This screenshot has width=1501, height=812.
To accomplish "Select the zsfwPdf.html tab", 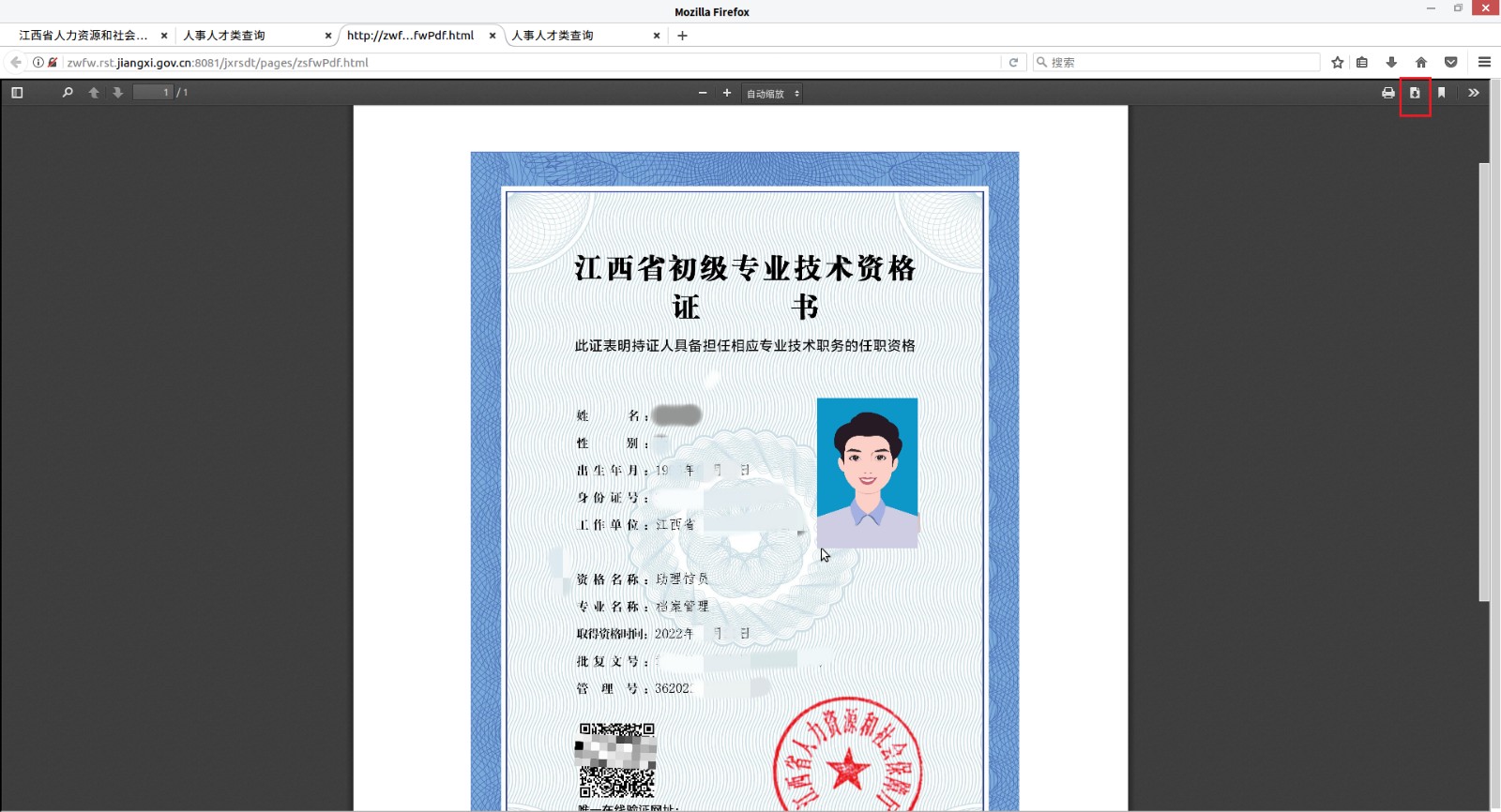I will 411,36.
